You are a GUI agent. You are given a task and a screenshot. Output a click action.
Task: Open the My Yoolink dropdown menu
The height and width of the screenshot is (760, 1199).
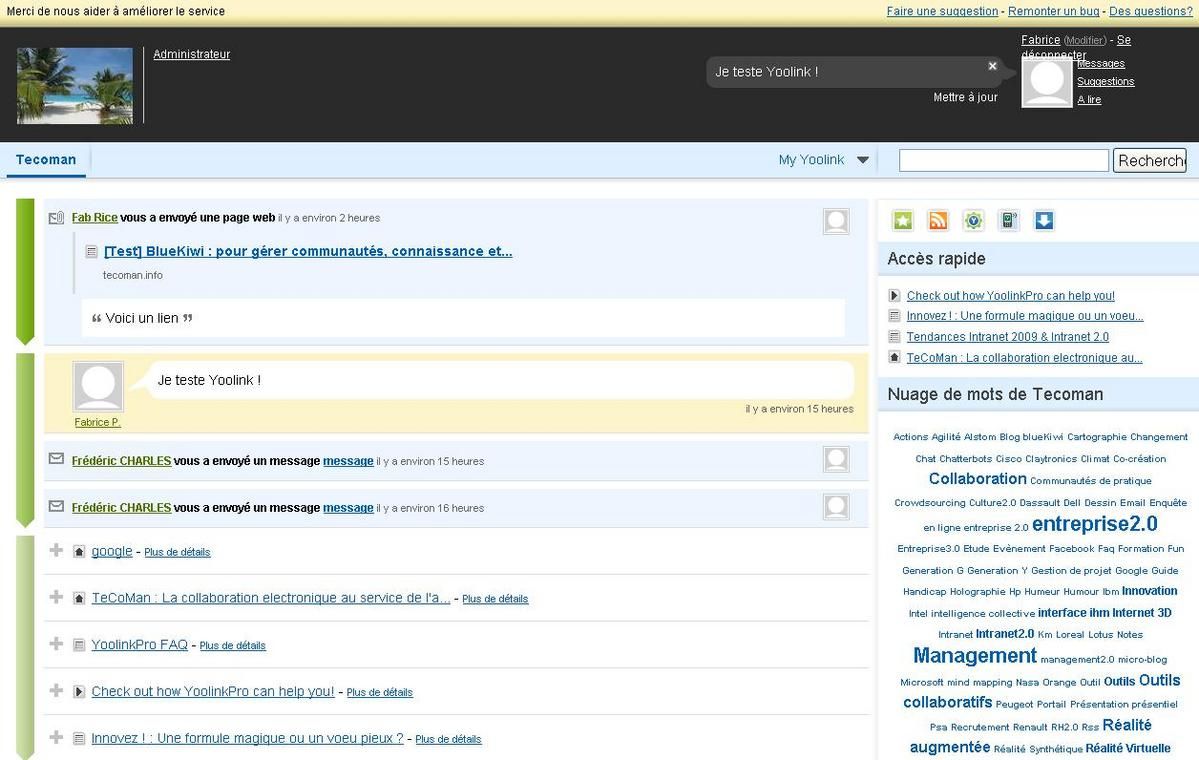pyautogui.click(x=824, y=160)
